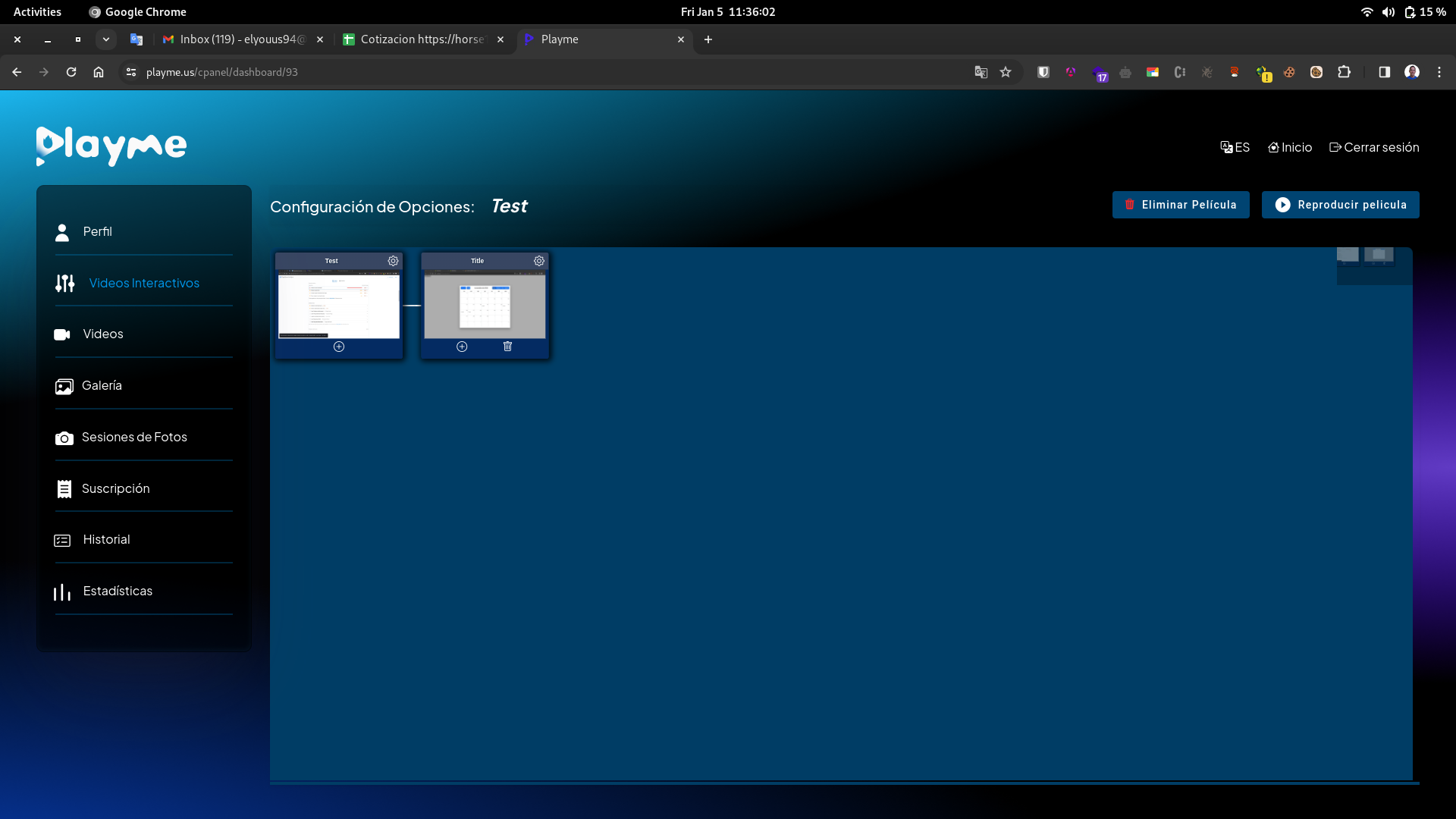Open Estadísticas from sidebar

(x=118, y=591)
